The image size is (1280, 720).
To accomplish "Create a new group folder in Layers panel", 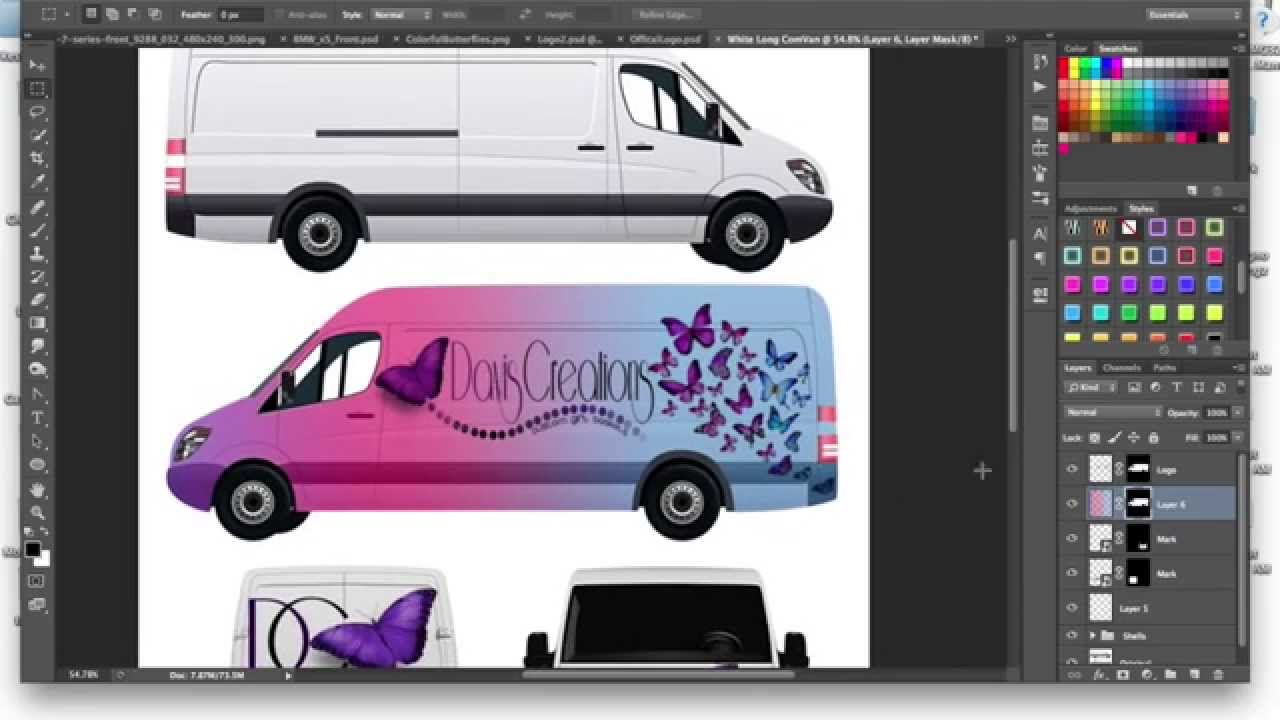I will [1170, 675].
